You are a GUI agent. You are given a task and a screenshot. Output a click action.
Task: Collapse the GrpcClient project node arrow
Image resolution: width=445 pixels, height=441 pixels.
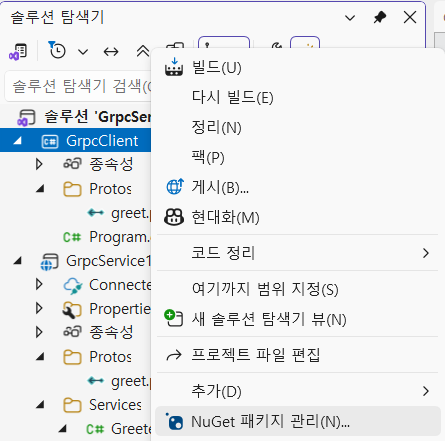click(18, 141)
